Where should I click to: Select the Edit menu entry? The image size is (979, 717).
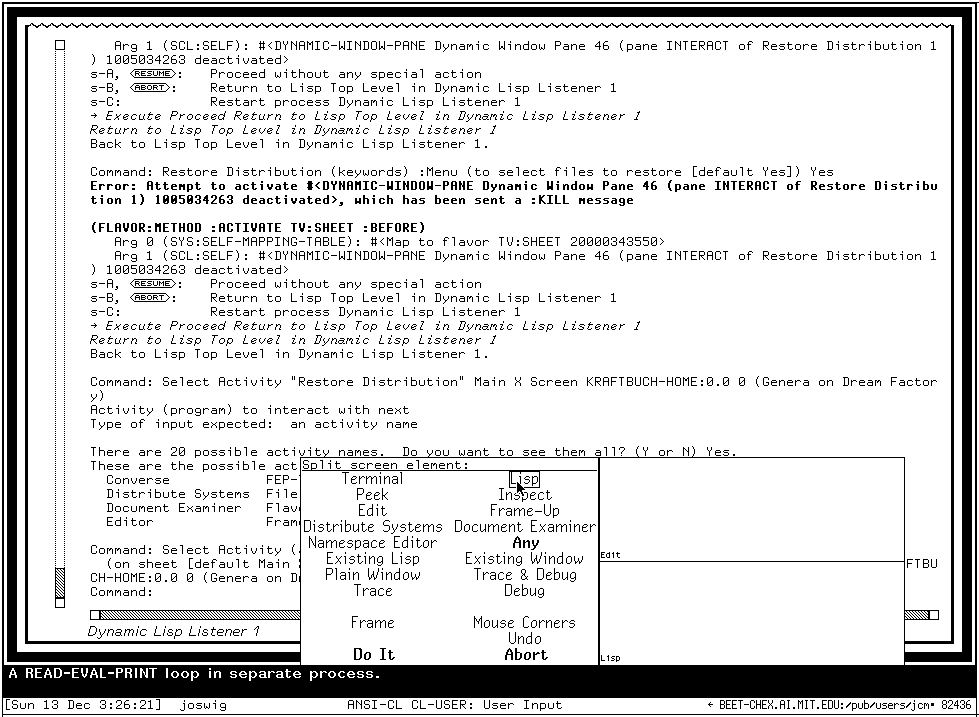tap(373, 511)
